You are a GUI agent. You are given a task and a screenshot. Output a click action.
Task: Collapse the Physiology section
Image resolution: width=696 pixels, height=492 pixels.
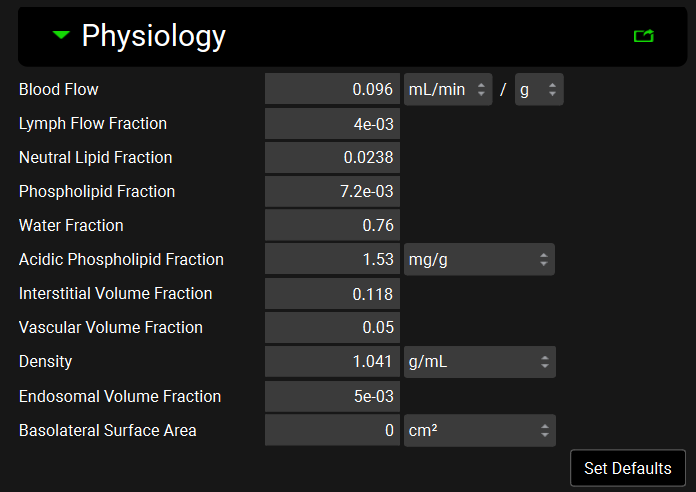coord(62,36)
